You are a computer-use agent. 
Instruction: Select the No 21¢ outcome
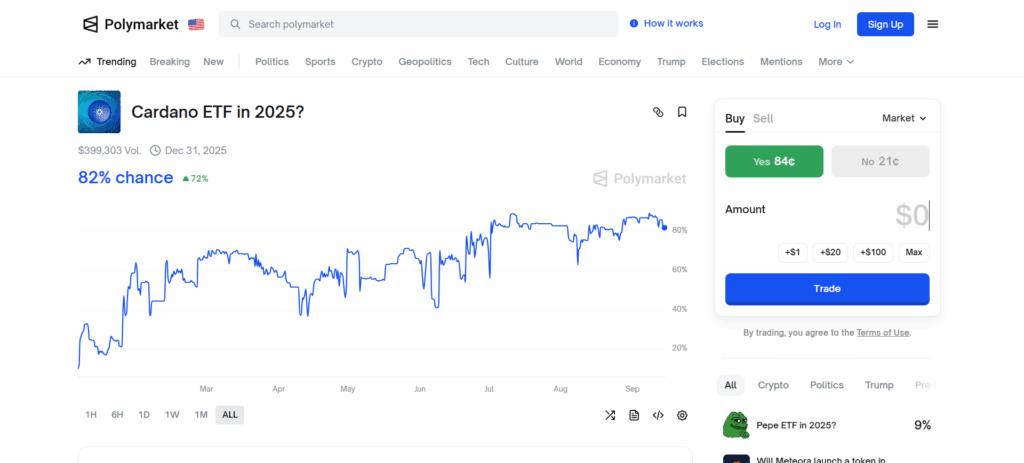pyautogui.click(x=880, y=161)
